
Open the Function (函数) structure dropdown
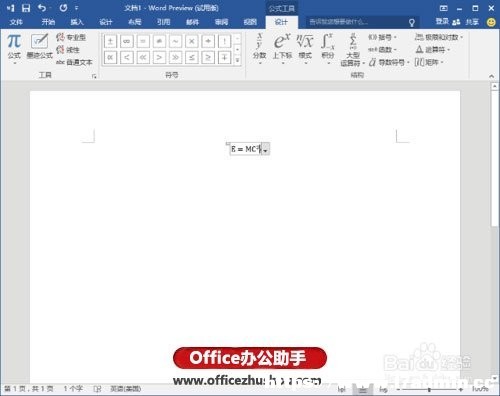pos(382,50)
